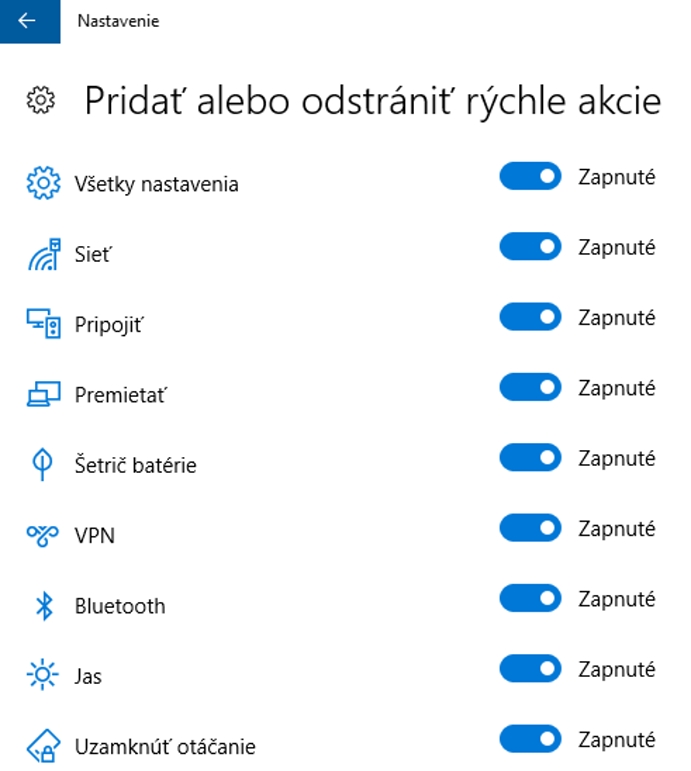Click the Pripojiť connect devices icon
The image size is (691, 771).
click(43, 324)
